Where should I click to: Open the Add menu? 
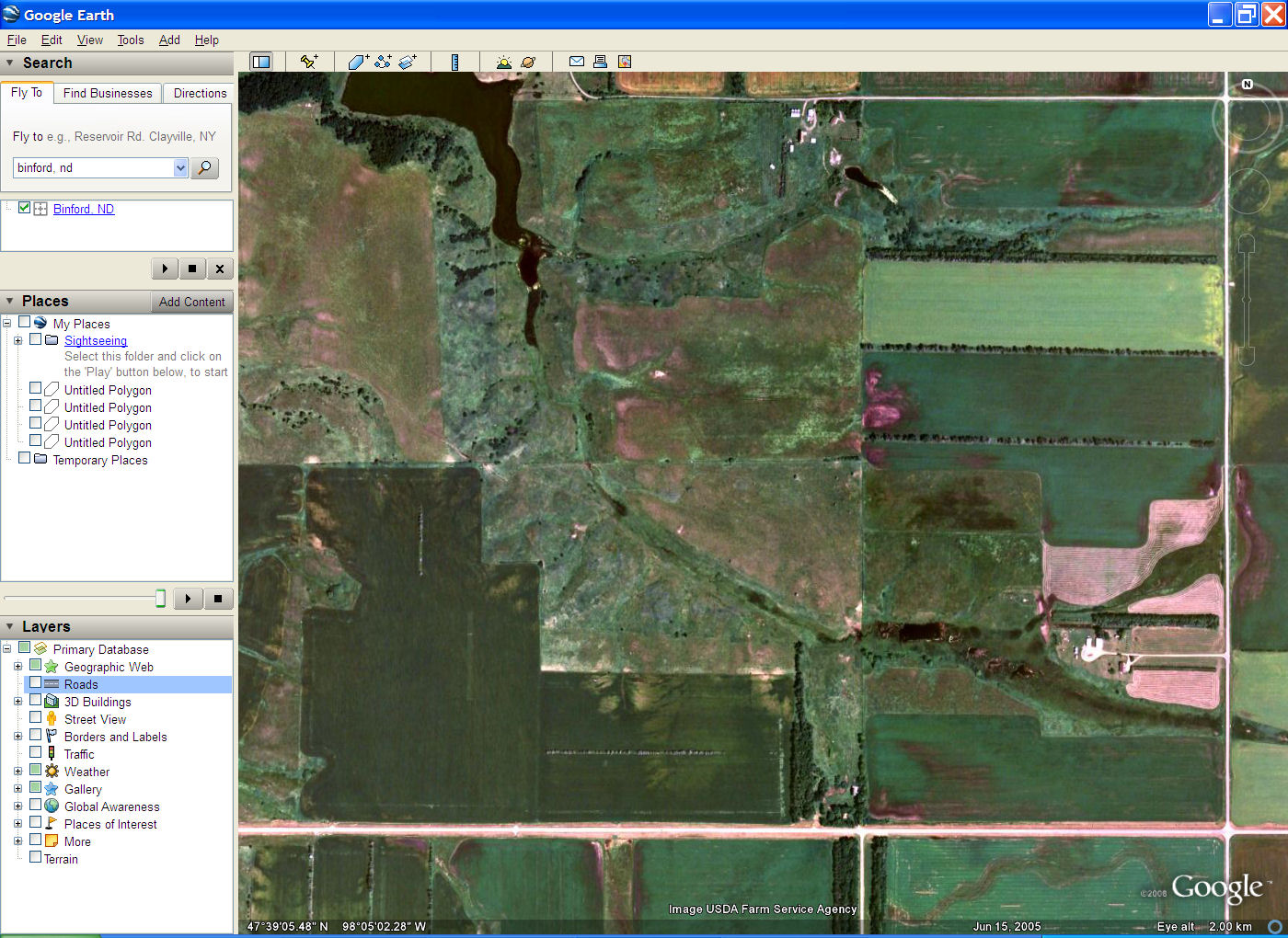tap(169, 40)
